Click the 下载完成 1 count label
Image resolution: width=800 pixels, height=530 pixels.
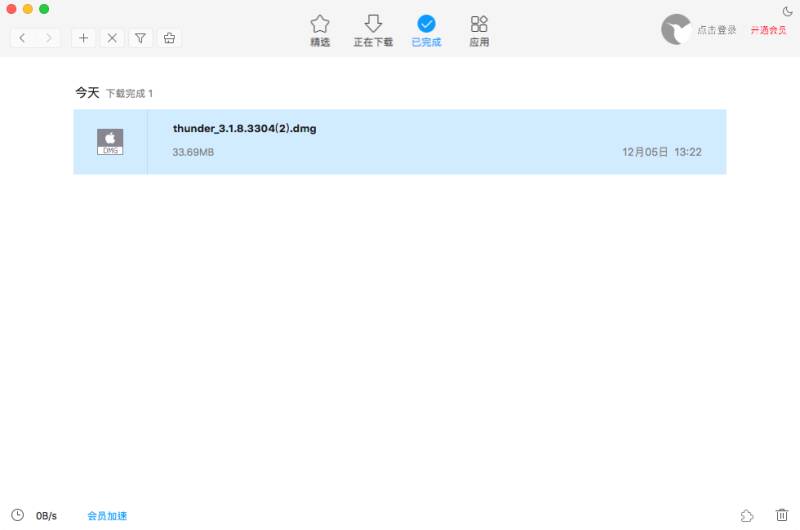click(129, 93)
